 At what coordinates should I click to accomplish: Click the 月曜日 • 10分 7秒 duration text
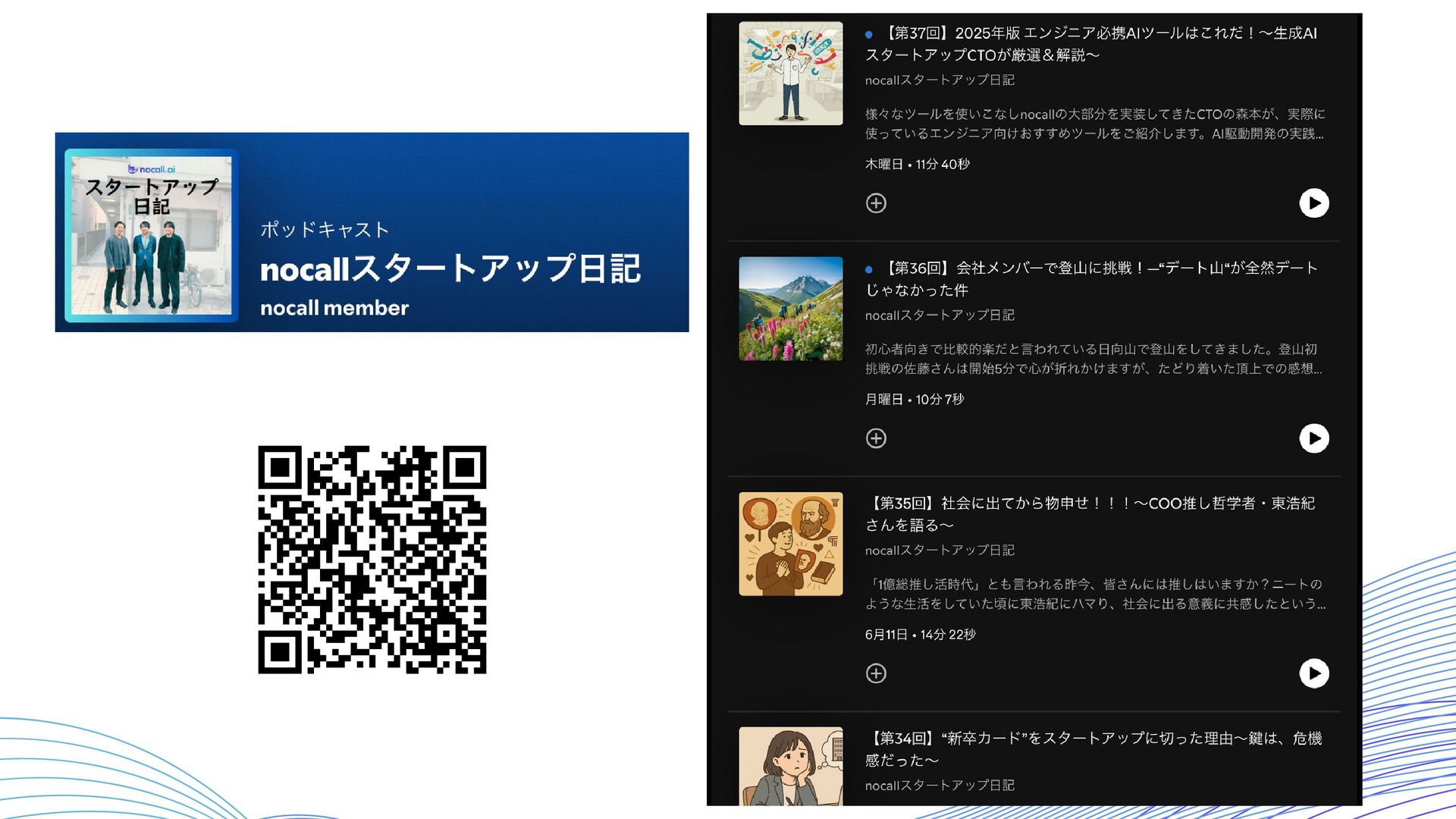915,399
